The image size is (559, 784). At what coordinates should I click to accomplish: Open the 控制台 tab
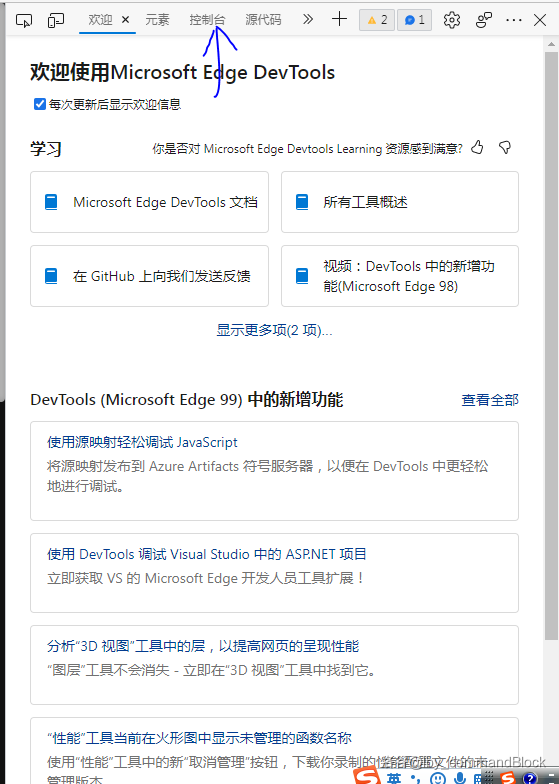coord(208,20)
